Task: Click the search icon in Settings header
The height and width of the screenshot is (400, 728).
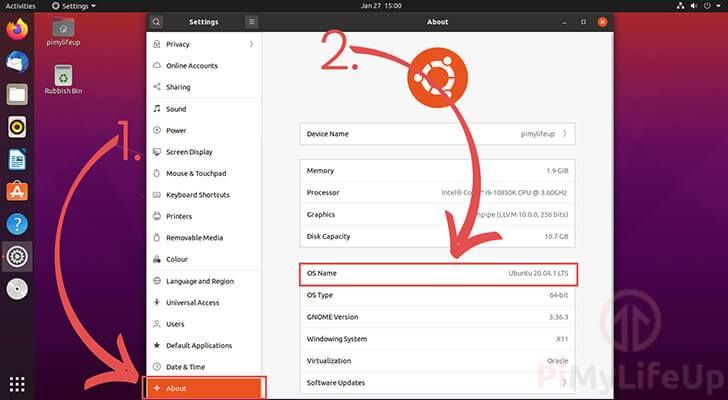Action: pyautogui.click(x=156, y=22)
